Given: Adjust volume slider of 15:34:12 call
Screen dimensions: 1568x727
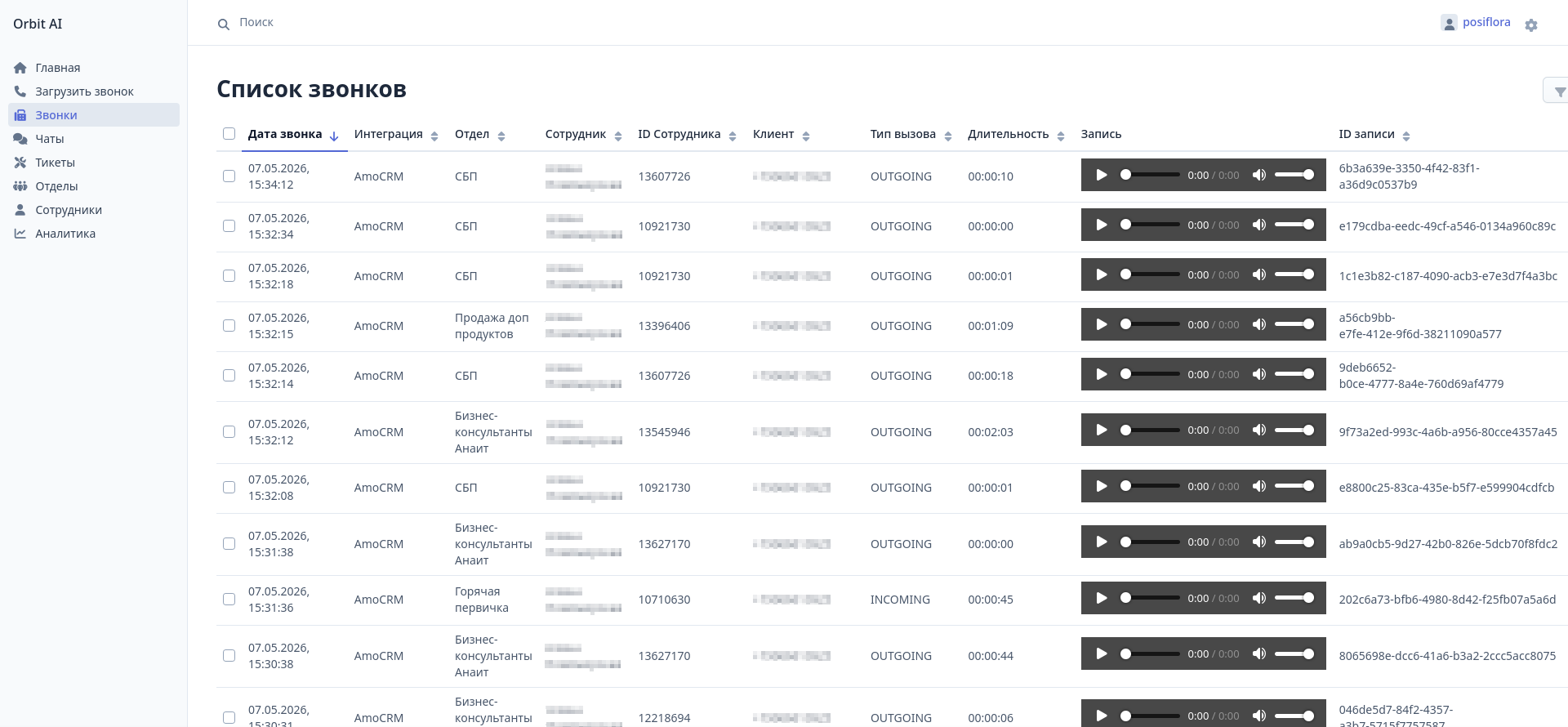Looking at the screenshot, I should pyautogui.click(x=1294, y=175).
